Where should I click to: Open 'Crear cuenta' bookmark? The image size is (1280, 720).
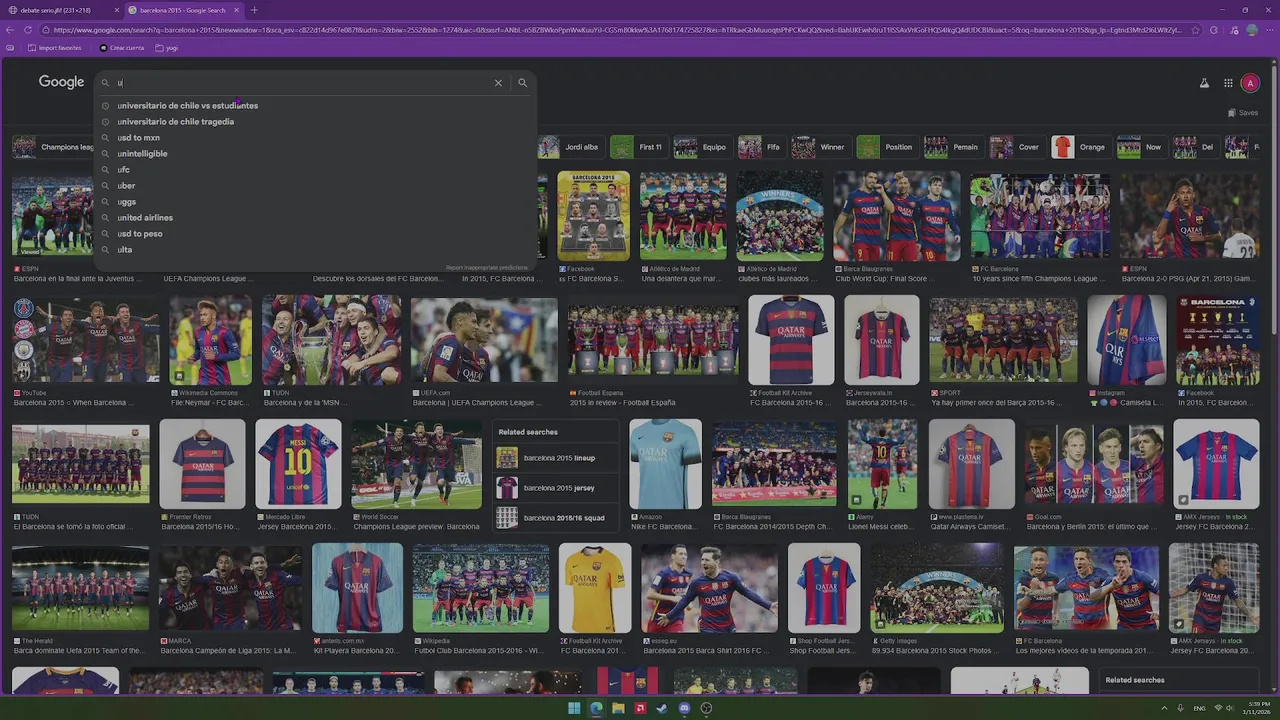(x=120, y=48)
